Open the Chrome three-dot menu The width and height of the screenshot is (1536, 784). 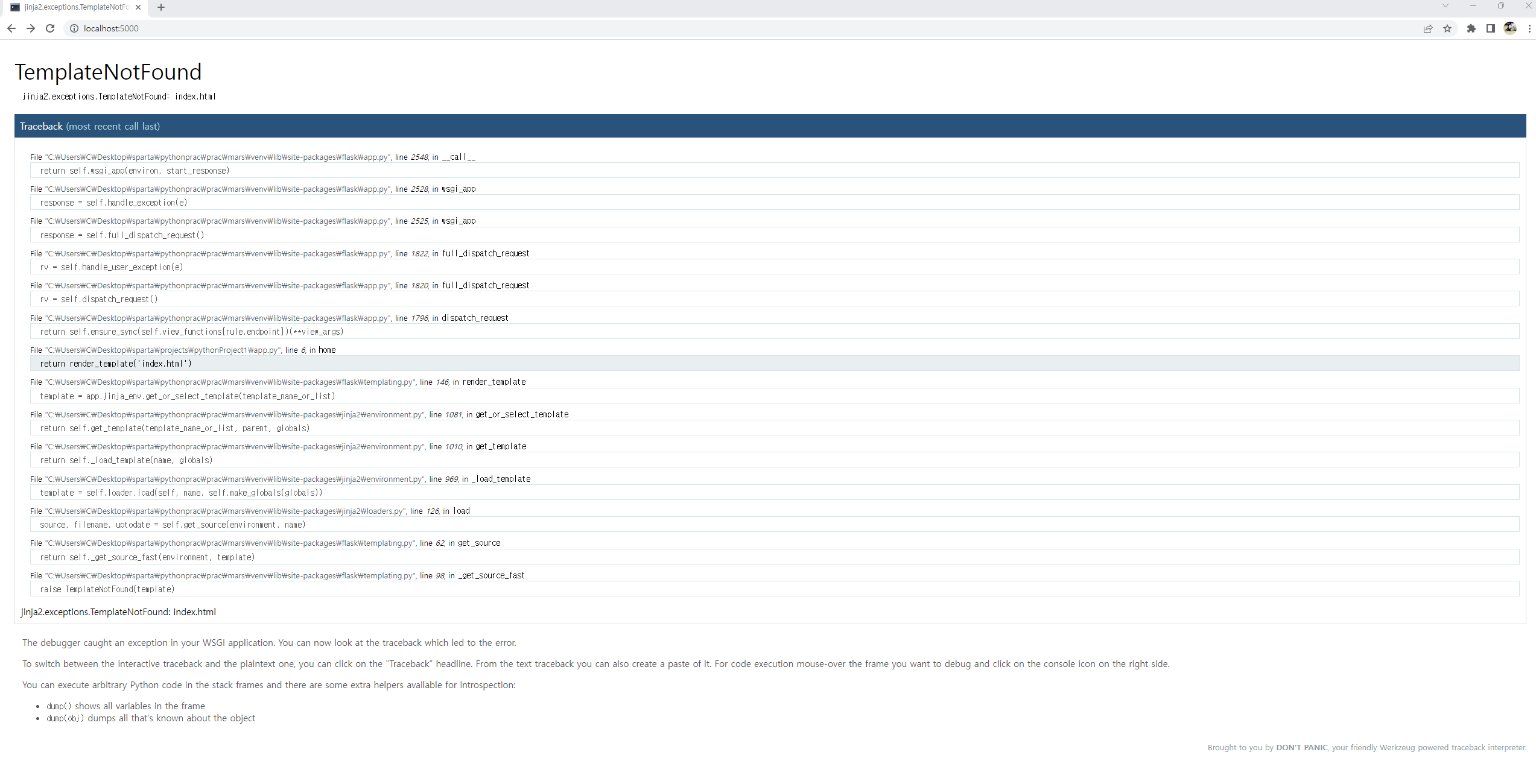pyautogui.click(x=1529, y=28)
